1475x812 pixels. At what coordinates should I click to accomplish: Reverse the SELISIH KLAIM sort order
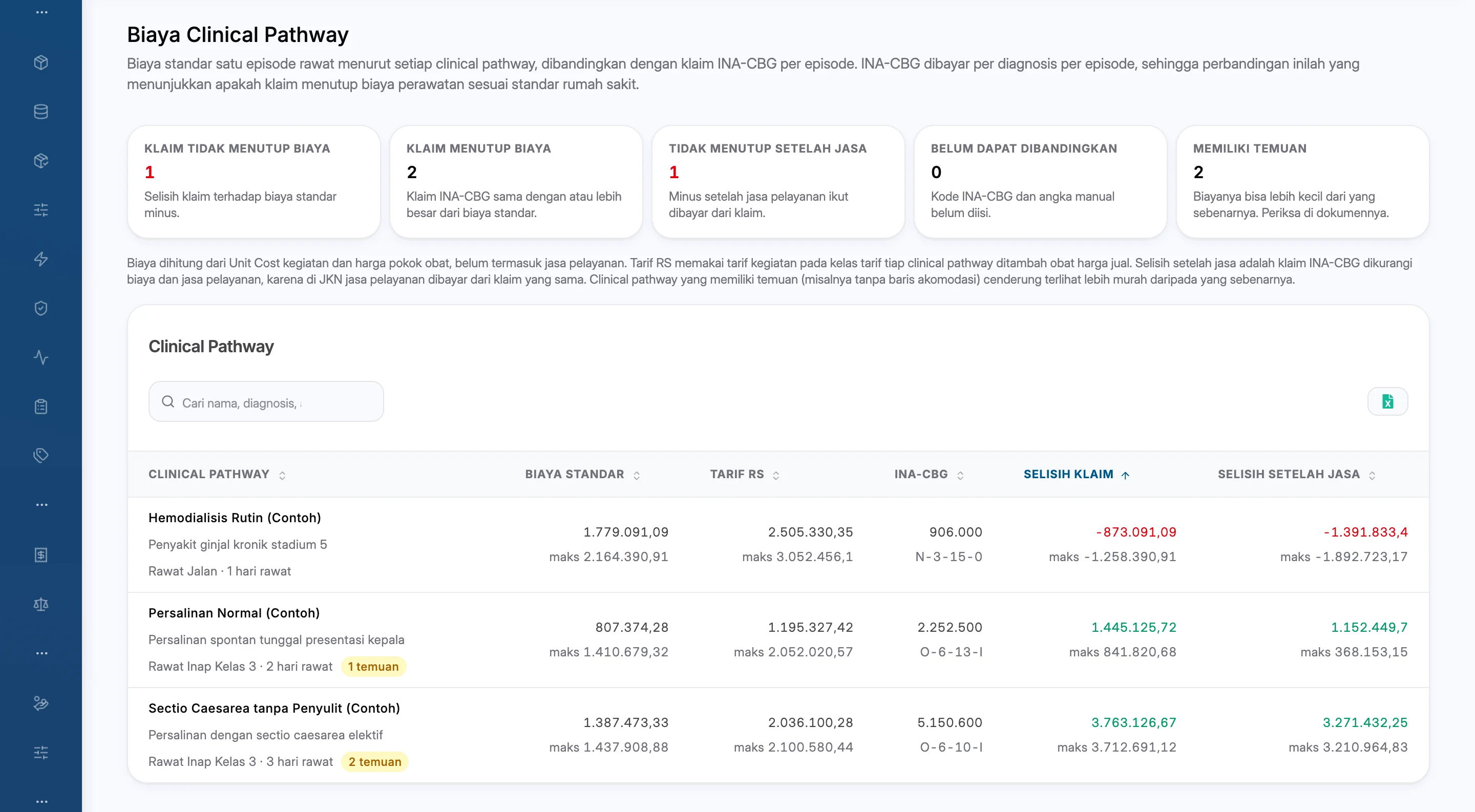(1076, 475)
